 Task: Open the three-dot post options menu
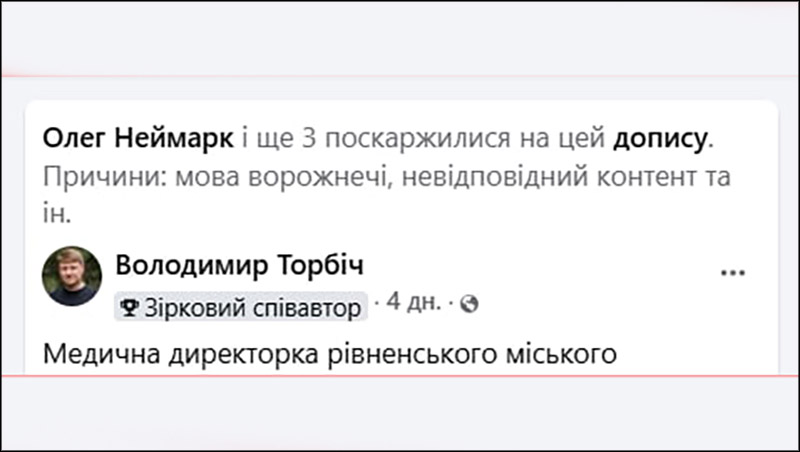[x=733, y=273]
